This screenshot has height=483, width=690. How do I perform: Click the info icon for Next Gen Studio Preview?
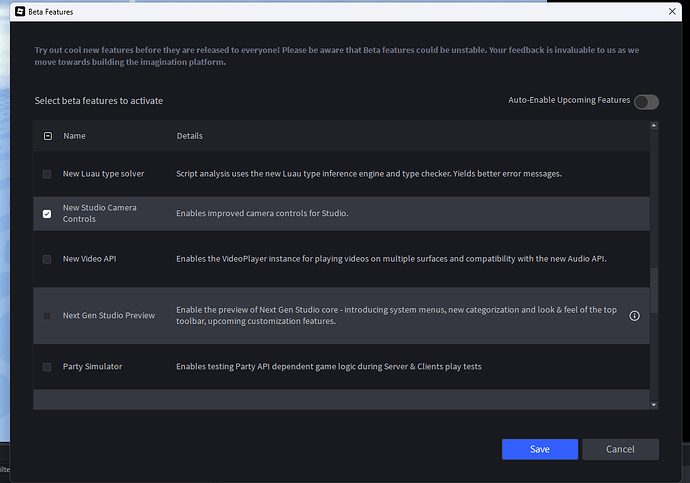coord(634,316)
